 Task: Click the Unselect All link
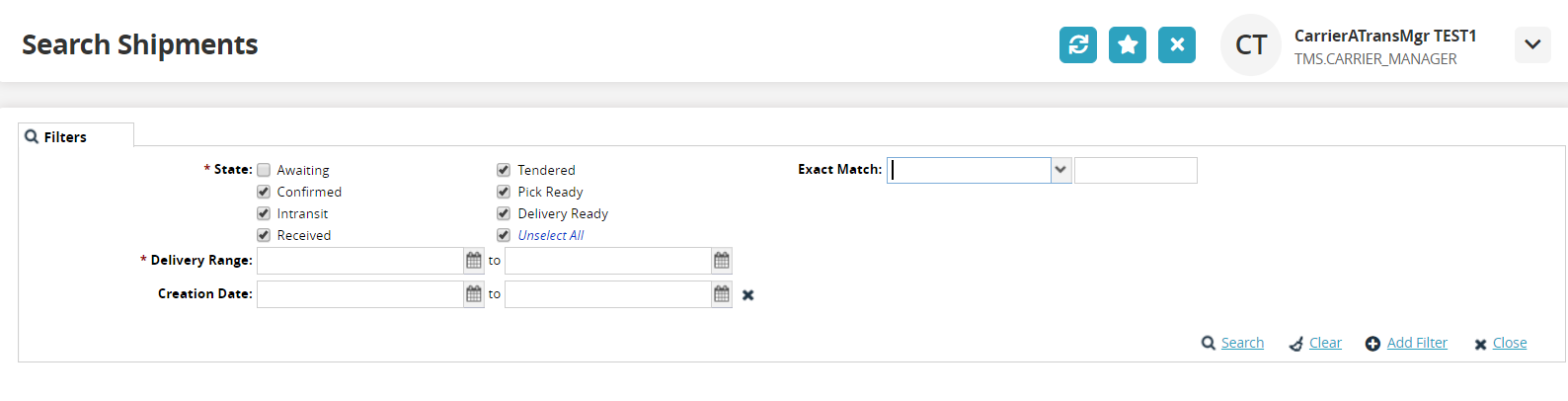pos(551,235)
